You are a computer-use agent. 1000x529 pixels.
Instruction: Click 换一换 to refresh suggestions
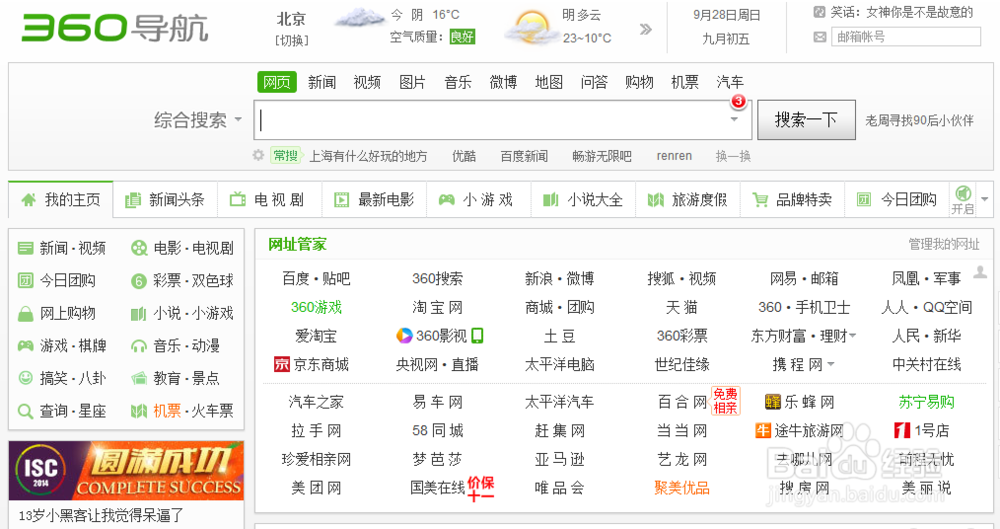(x=733, y=156)
